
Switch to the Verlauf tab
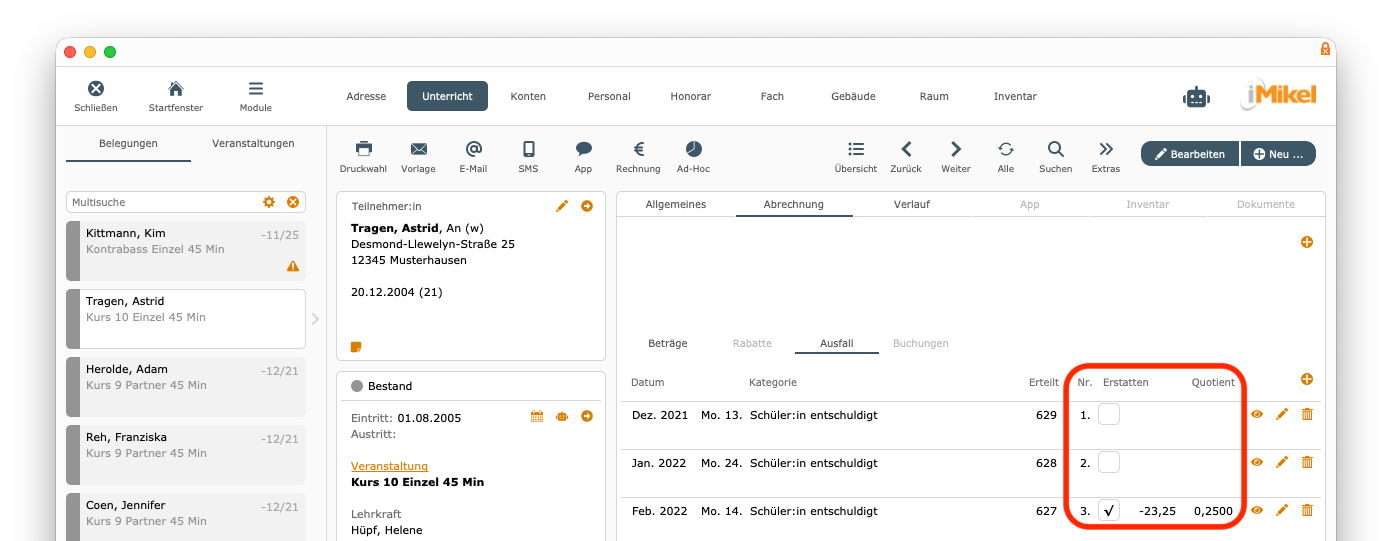point(911,204)
